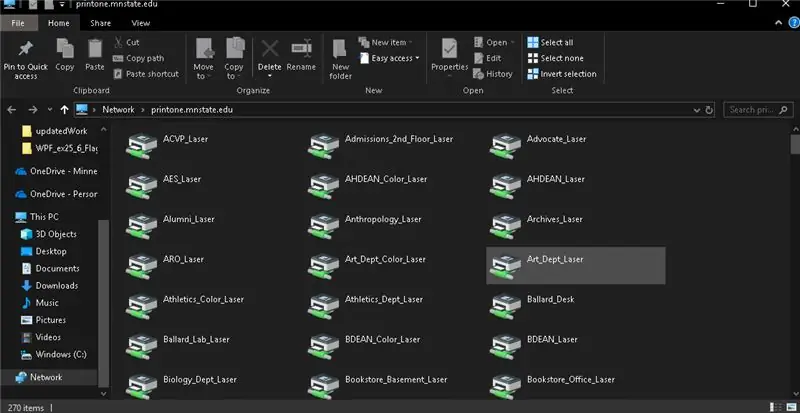The width and height of the screenshot is (800, 413).
Task: Select the Advocate_Laser printer icon
Action: click(x=505, y=146)
